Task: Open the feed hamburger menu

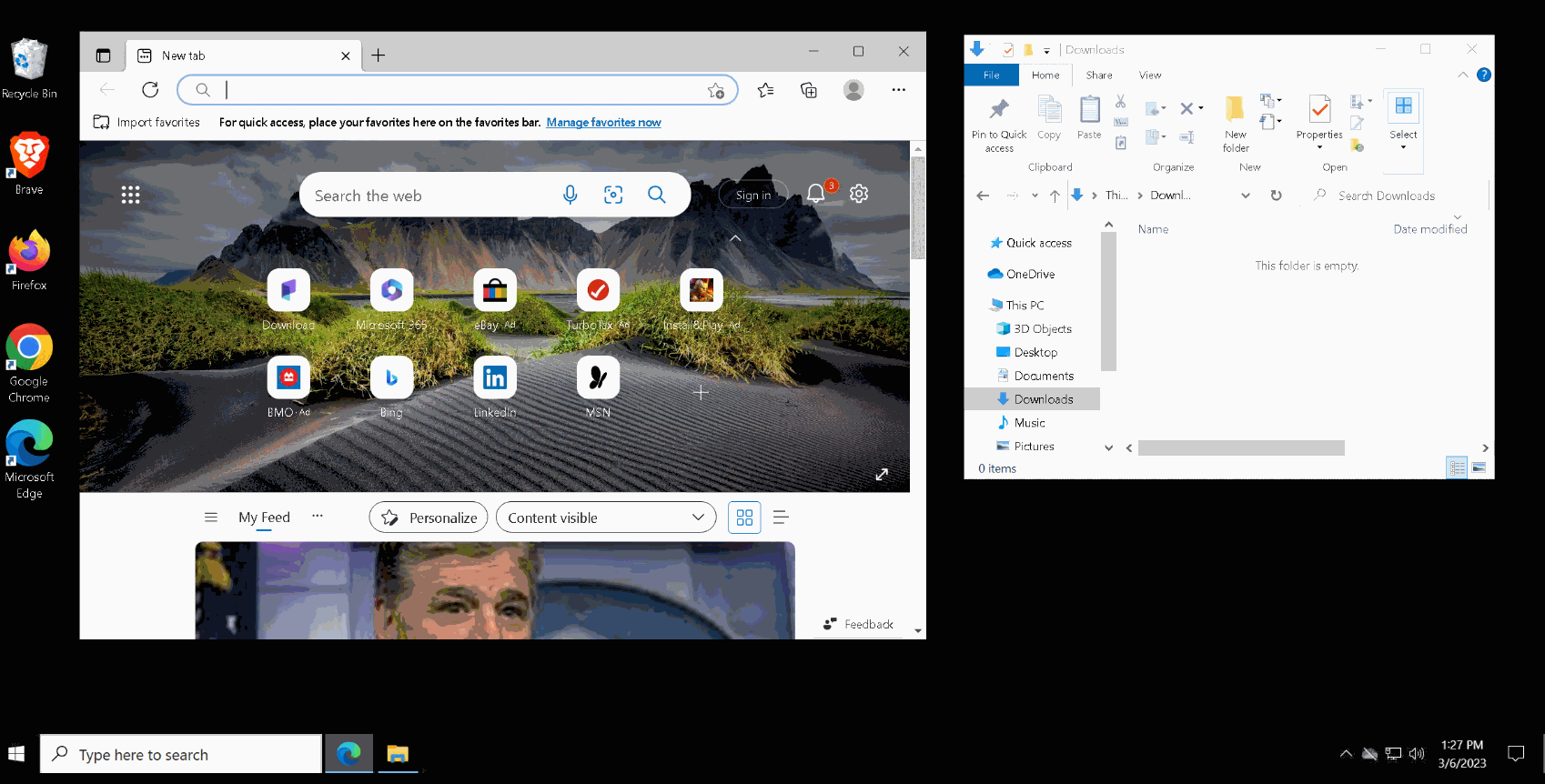Action: (x=211, y=517)
